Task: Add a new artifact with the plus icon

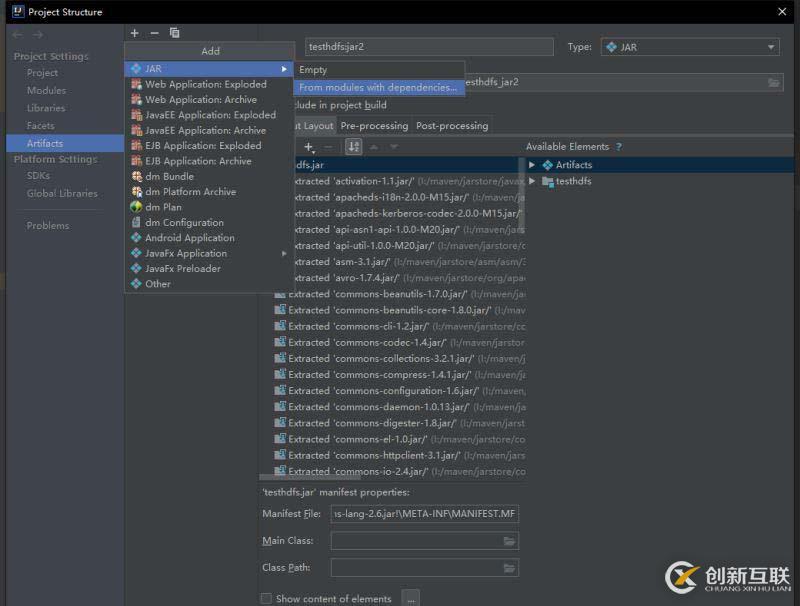Action: (x=134, y=32)
